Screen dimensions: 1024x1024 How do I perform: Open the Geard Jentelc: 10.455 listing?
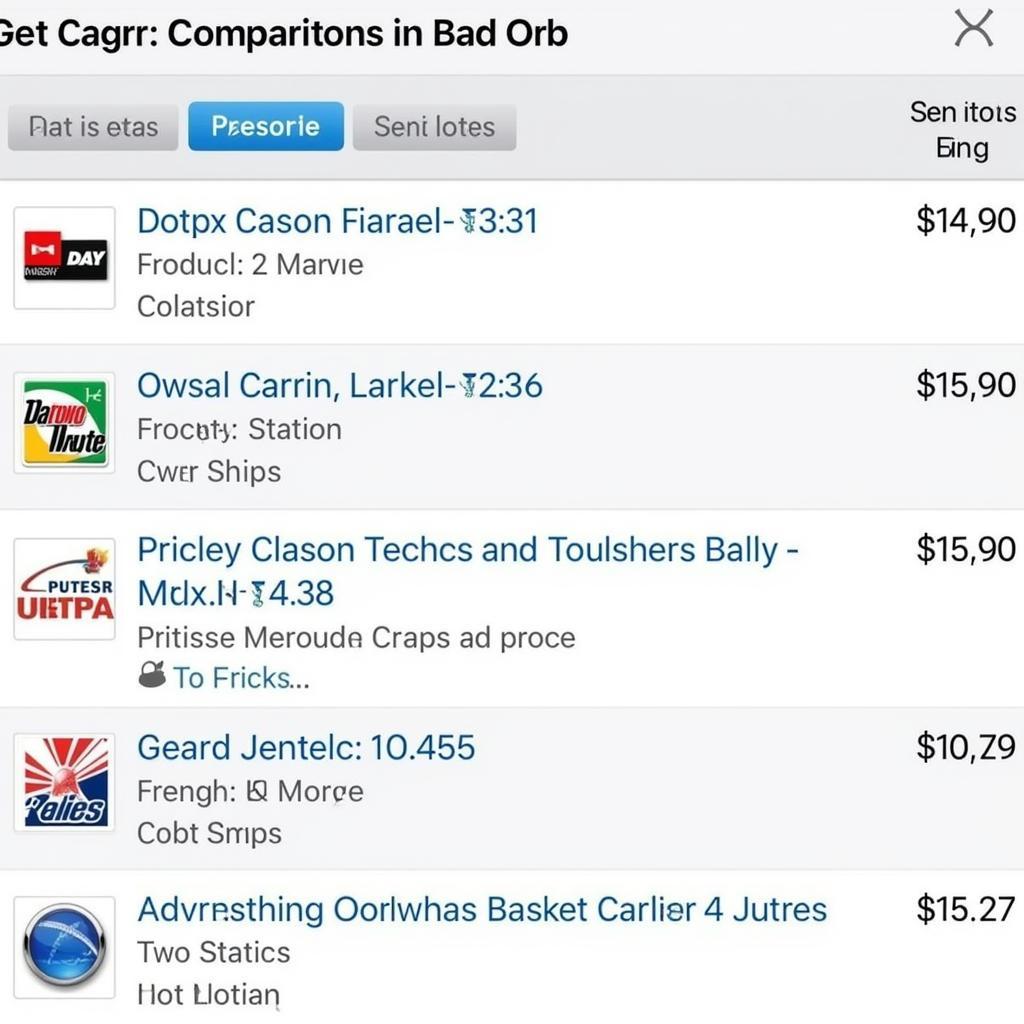click(306, 747)
